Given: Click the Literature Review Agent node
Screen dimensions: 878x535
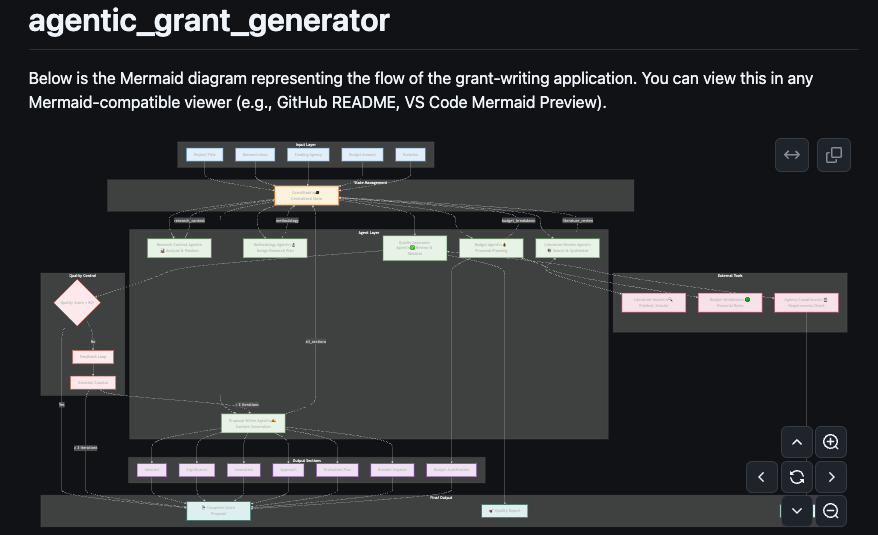Looking at the screenshot, I should 567,248.
